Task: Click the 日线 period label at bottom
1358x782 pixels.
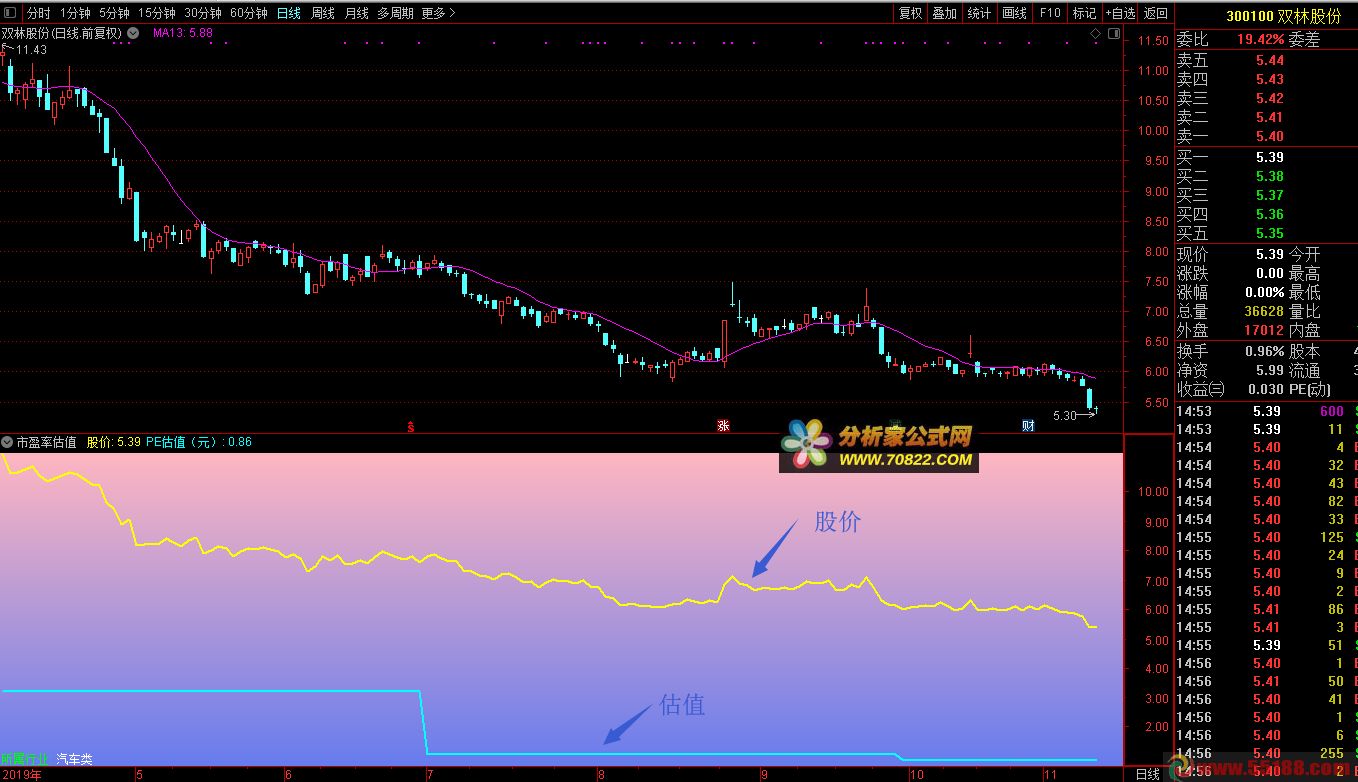Action: coord(1147,774)
